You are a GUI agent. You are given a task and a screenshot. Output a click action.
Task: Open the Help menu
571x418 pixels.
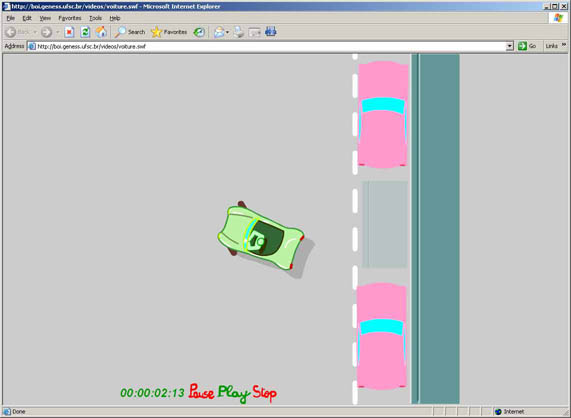(x=115, y=18)
